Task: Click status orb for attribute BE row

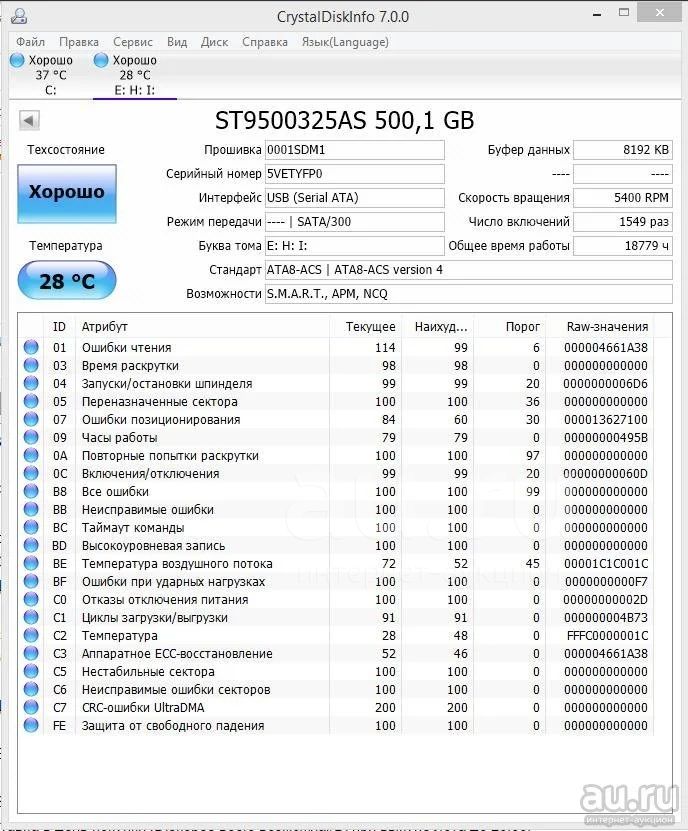Action: coord(31,563)
